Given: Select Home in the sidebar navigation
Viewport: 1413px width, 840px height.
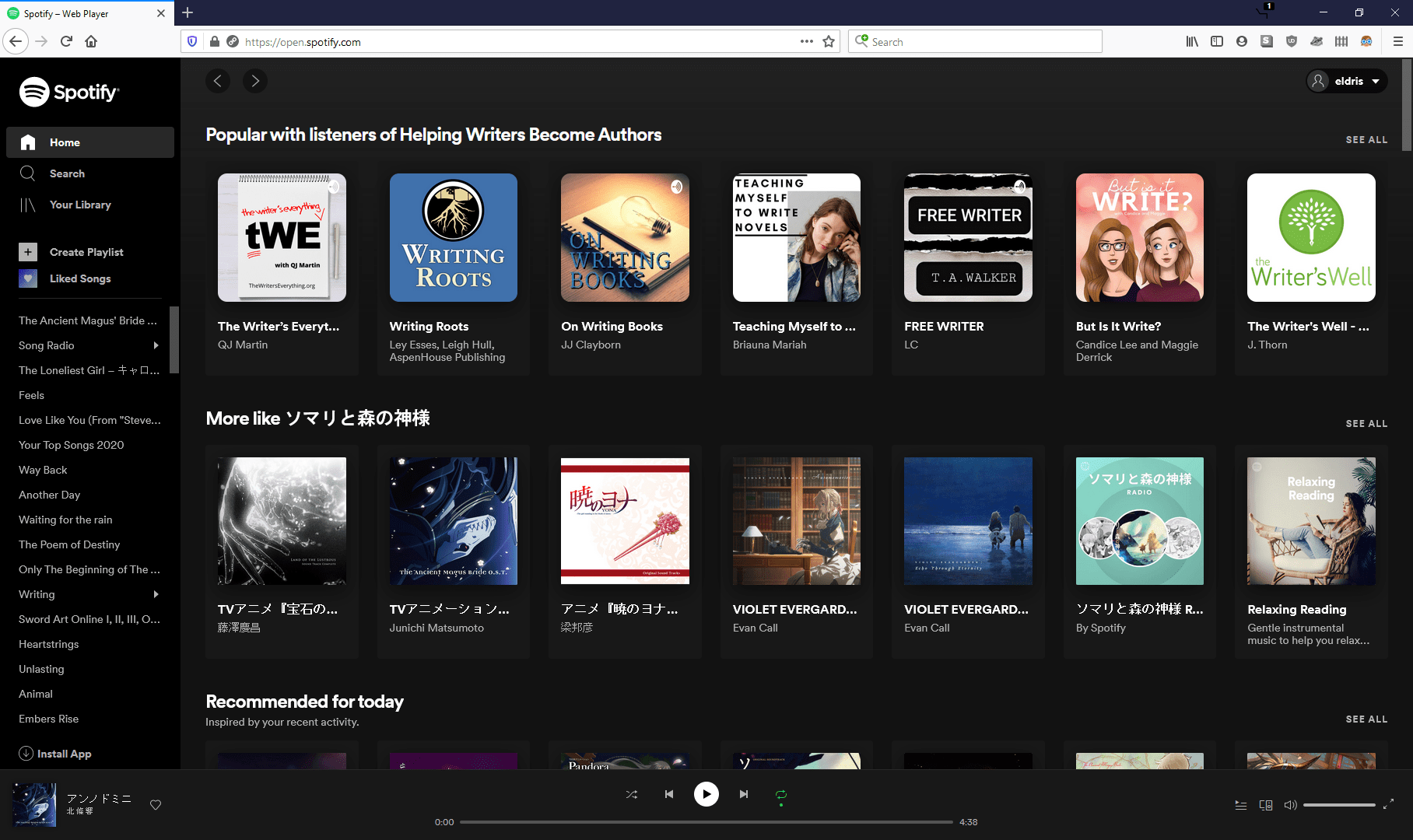Looking at the screenshot, I should click(x=90, y=142).
